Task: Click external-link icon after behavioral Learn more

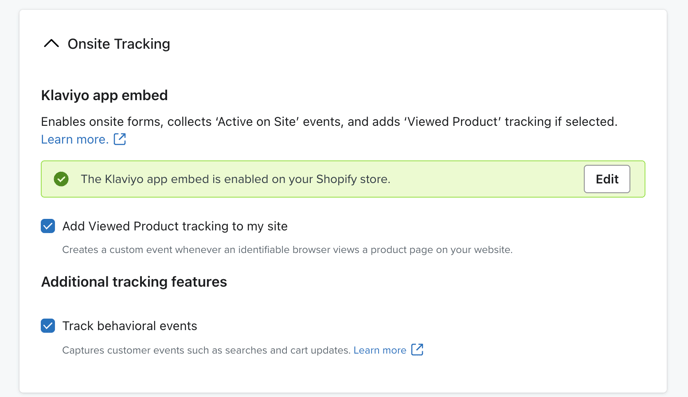Action: 417,350
